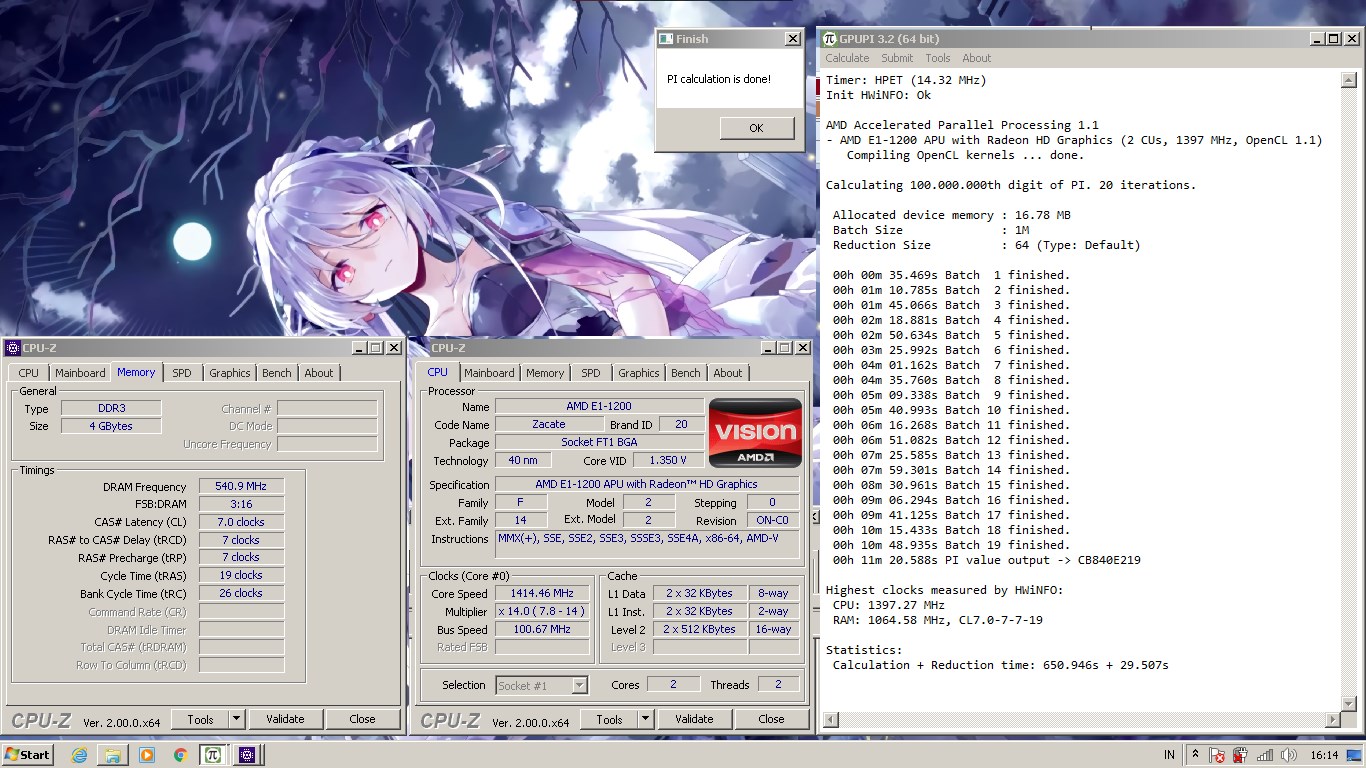Open the Action Center flag icon
Viewport: 1366px width, 768px height.
[1217, 755]
